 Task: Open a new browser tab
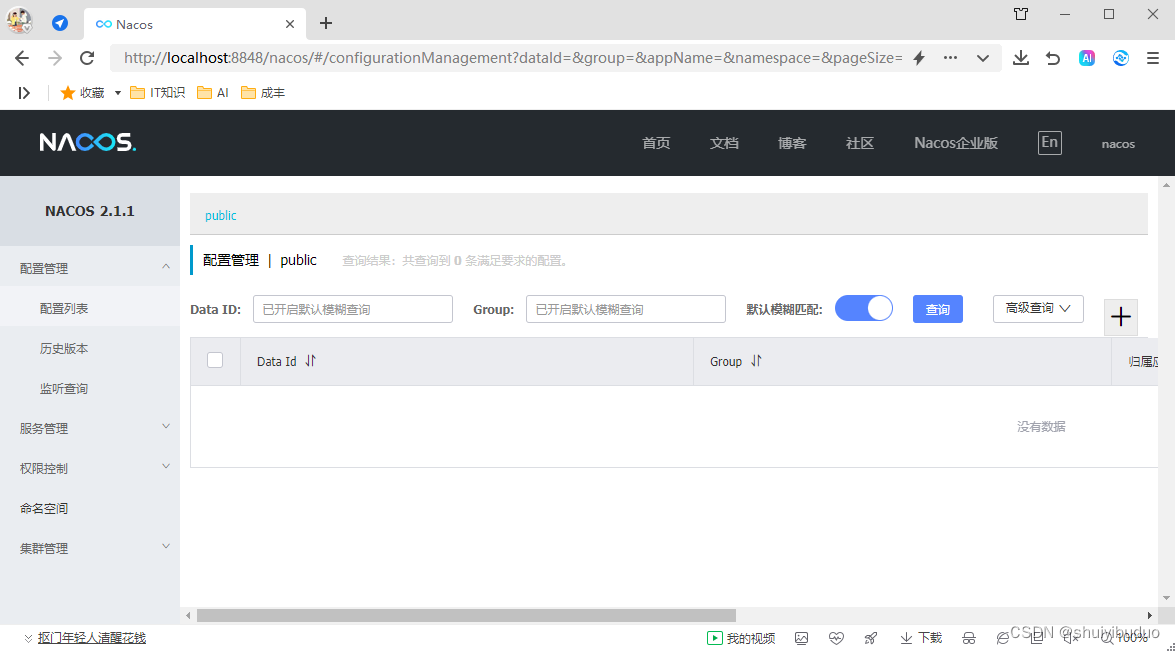[325, 23]
